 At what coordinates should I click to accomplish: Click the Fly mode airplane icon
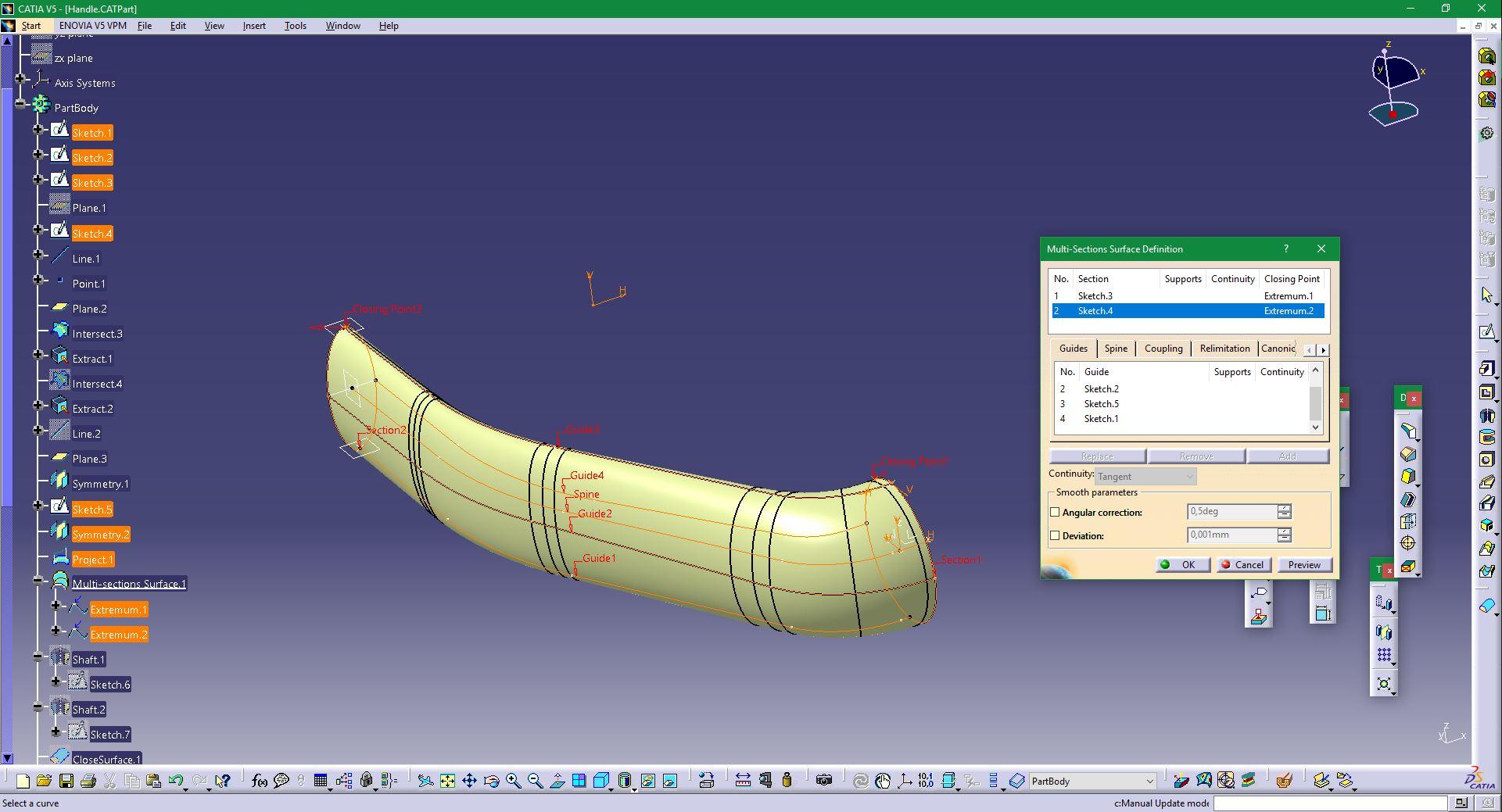[x=425, y=781]
